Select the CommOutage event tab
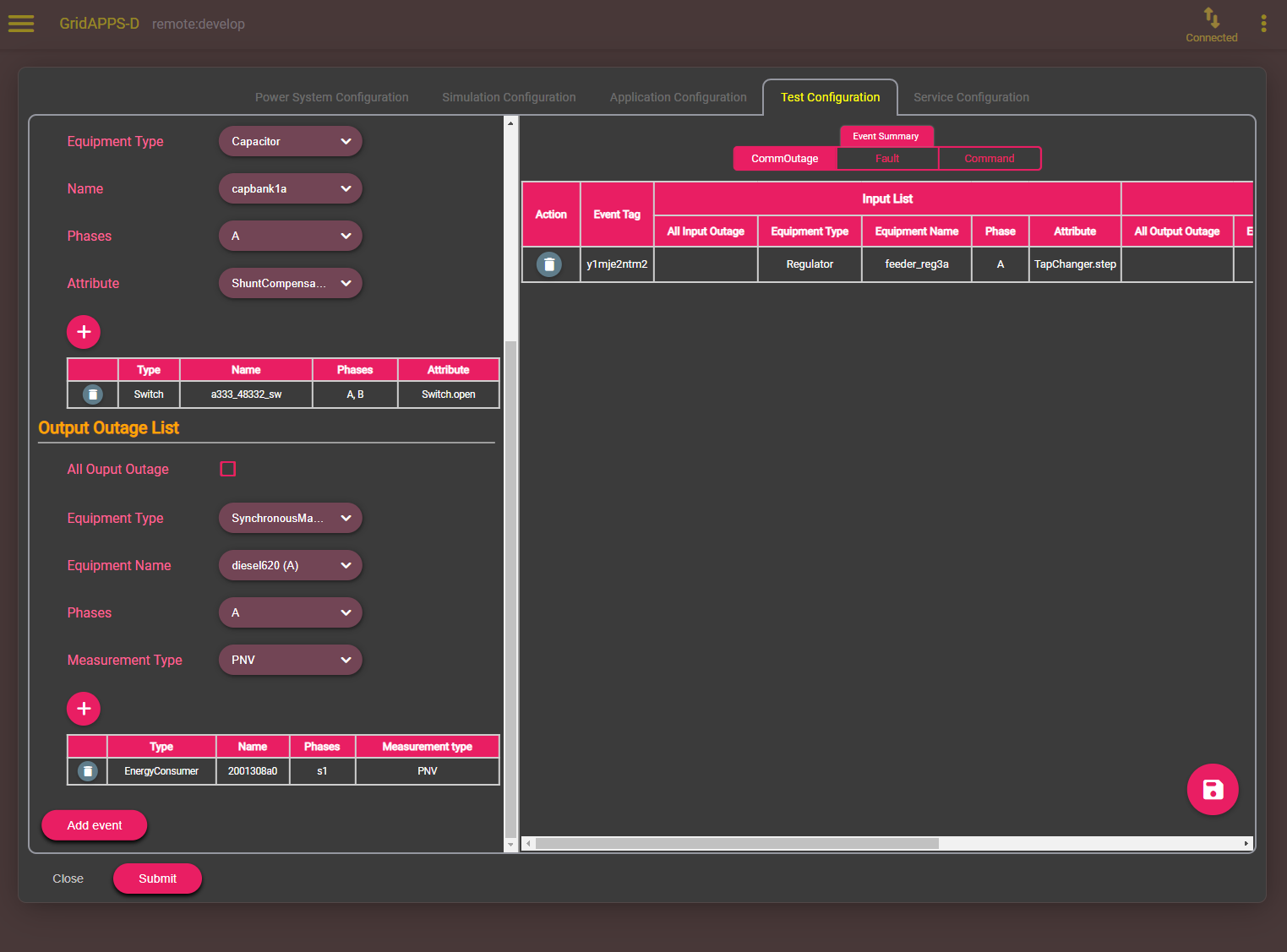Screen dimensions: 1287x952 click(x=785, y=159)
